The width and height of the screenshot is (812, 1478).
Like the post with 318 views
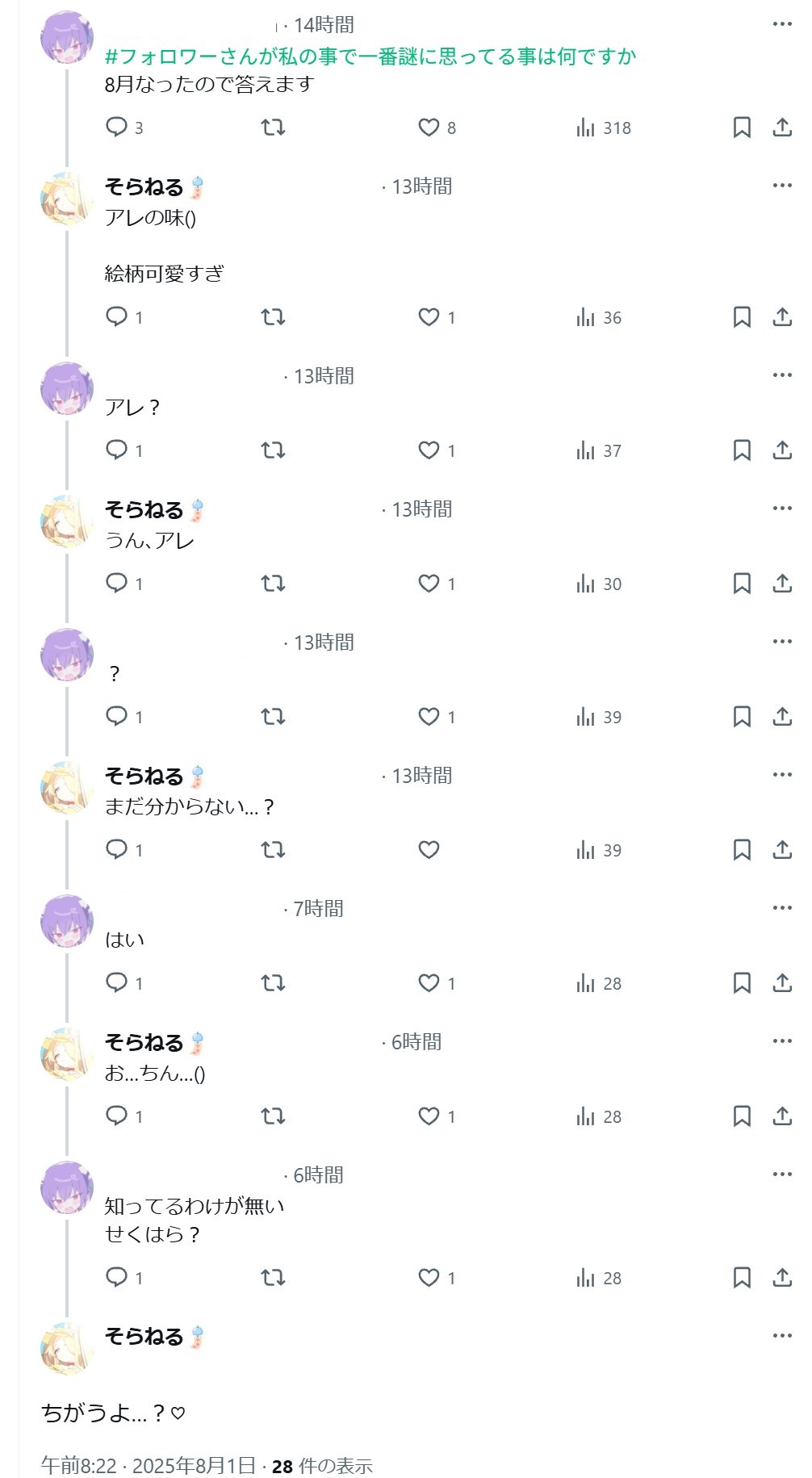[x=429, y=128]
